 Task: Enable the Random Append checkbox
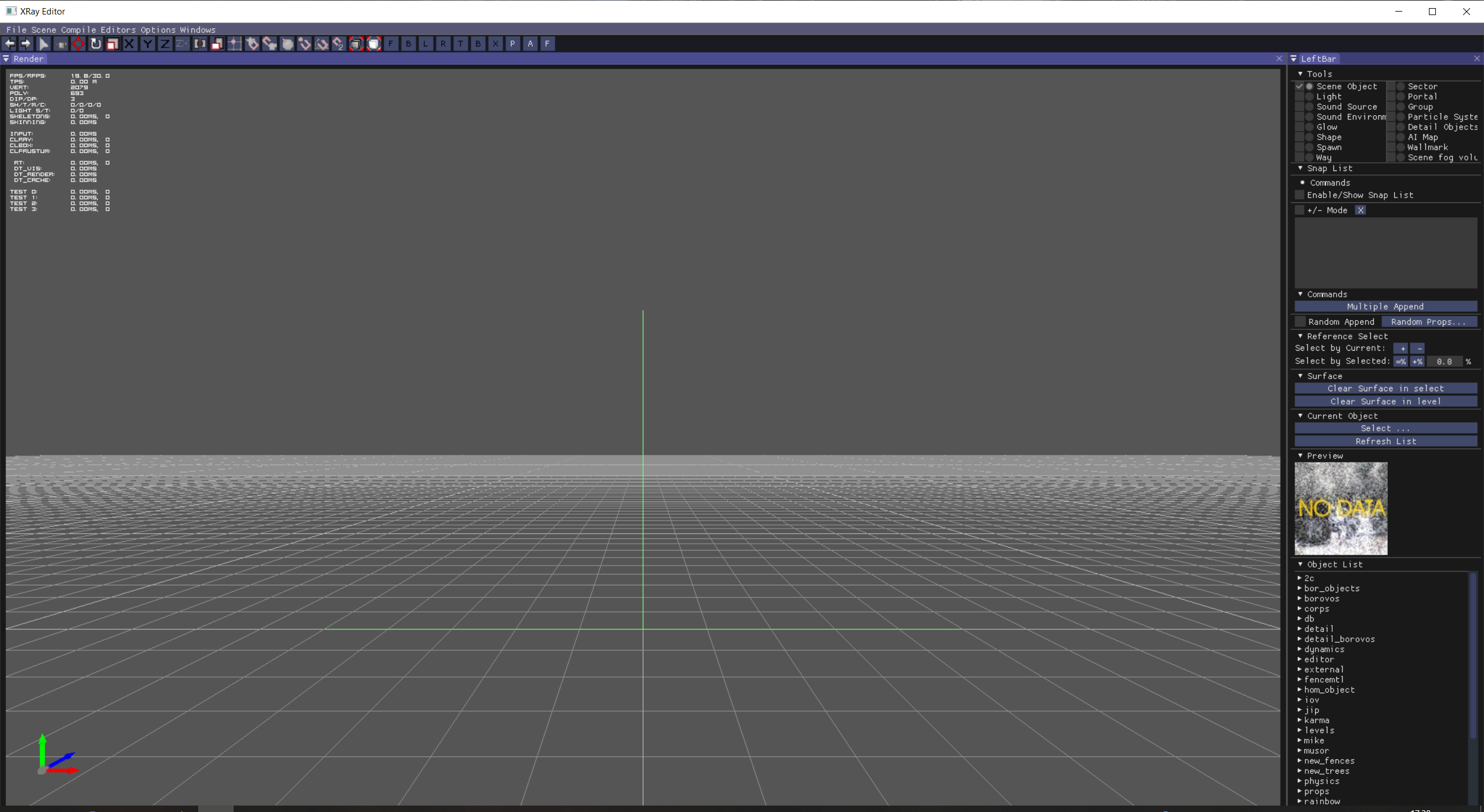[x=1300, y=321]
